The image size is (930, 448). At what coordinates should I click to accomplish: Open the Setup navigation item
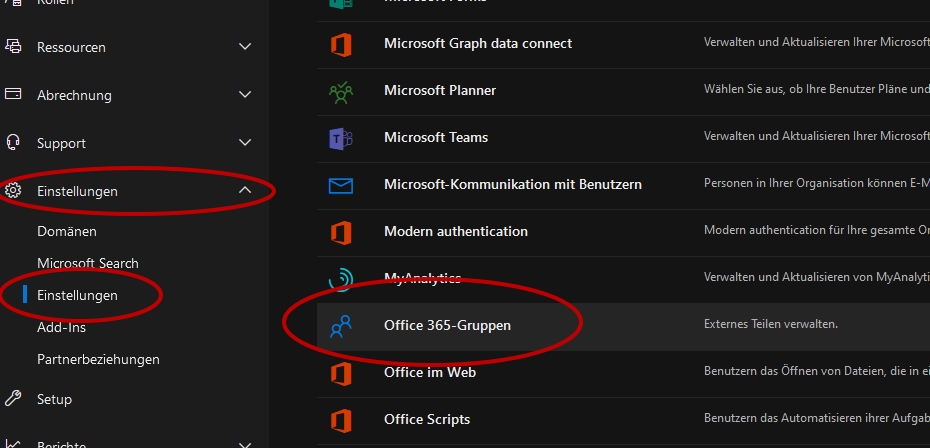click(x=54, y=399)
